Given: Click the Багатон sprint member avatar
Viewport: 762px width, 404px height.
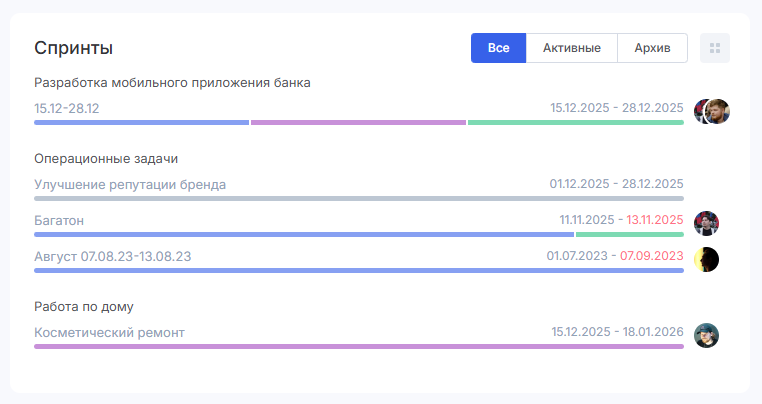Looking at the screenshot, I should click(x=707, y=223).
